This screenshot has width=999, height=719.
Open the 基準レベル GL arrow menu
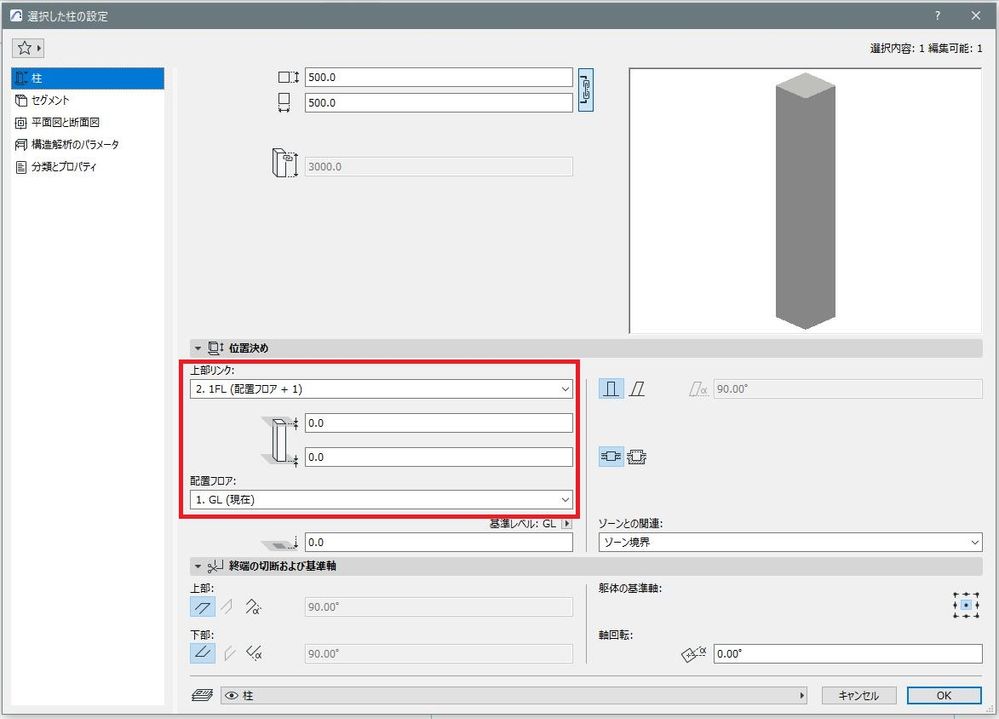(x=566, y=523)
